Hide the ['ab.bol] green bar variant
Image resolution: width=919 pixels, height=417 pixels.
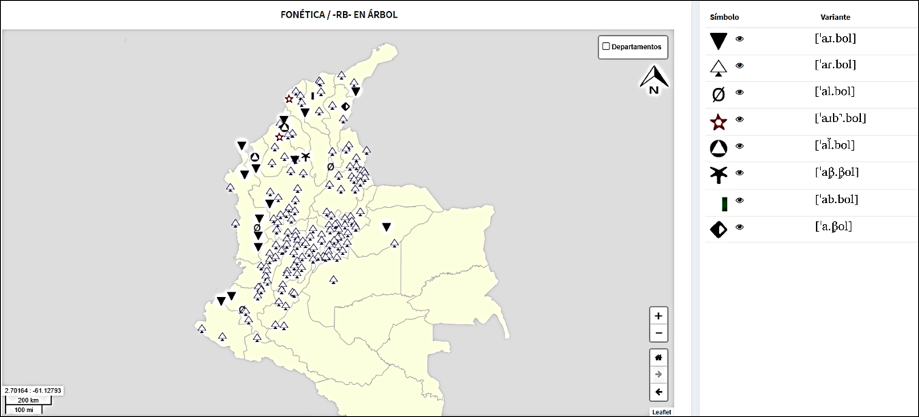coord(740,201)
